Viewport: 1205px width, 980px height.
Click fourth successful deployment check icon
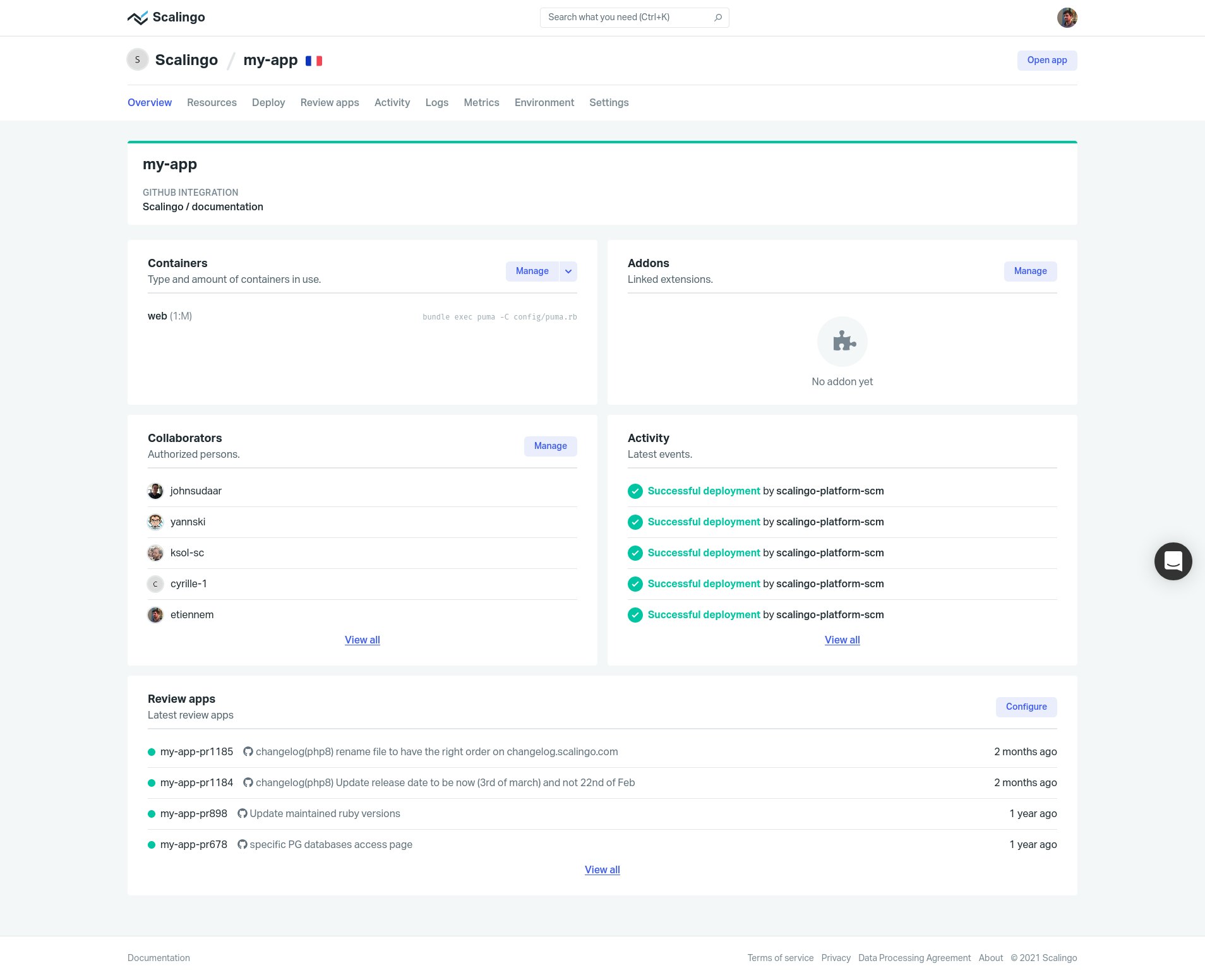tap(635, 584)
